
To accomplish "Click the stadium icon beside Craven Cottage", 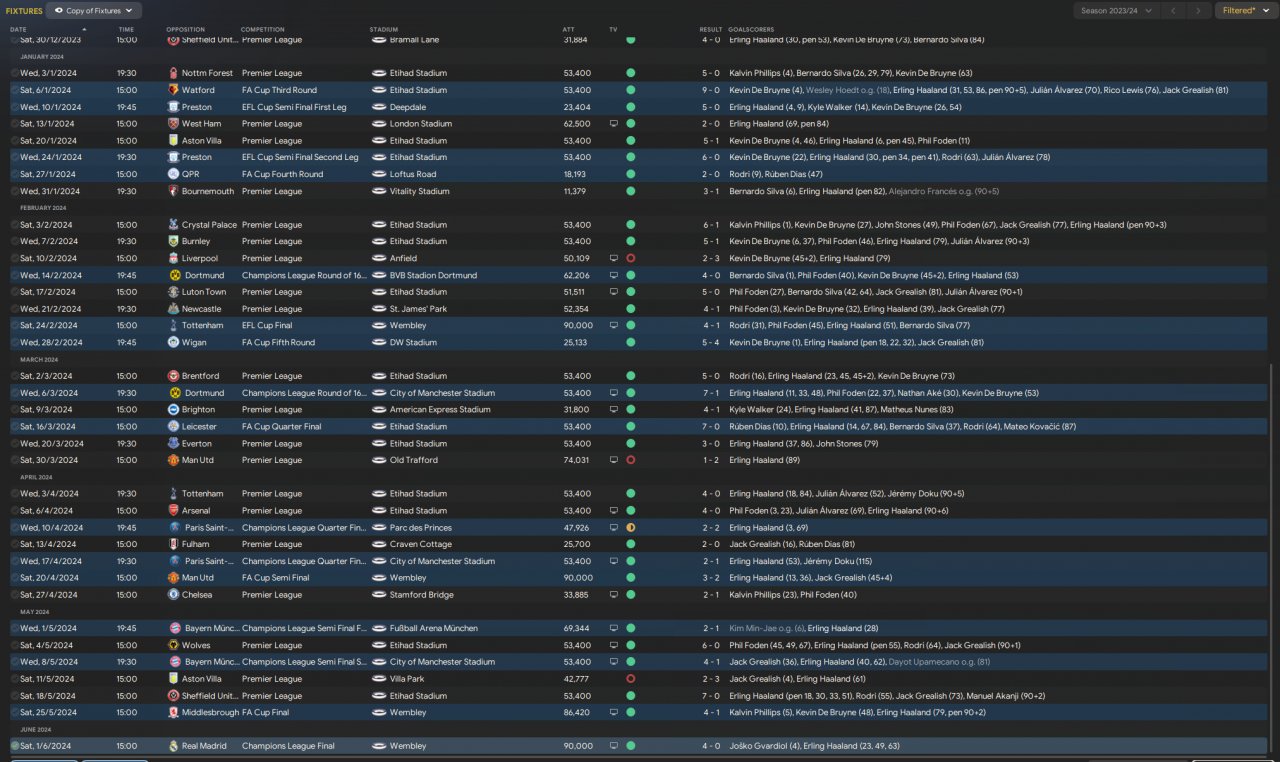I will [379, 544].
